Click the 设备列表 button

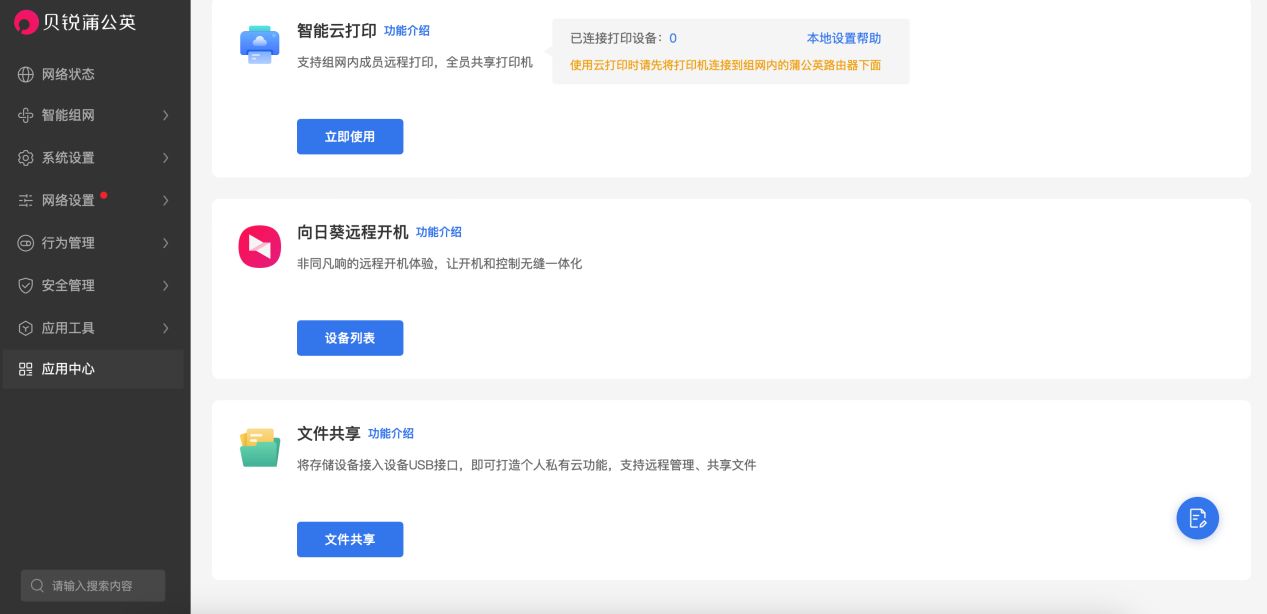(x=350, y=338)
